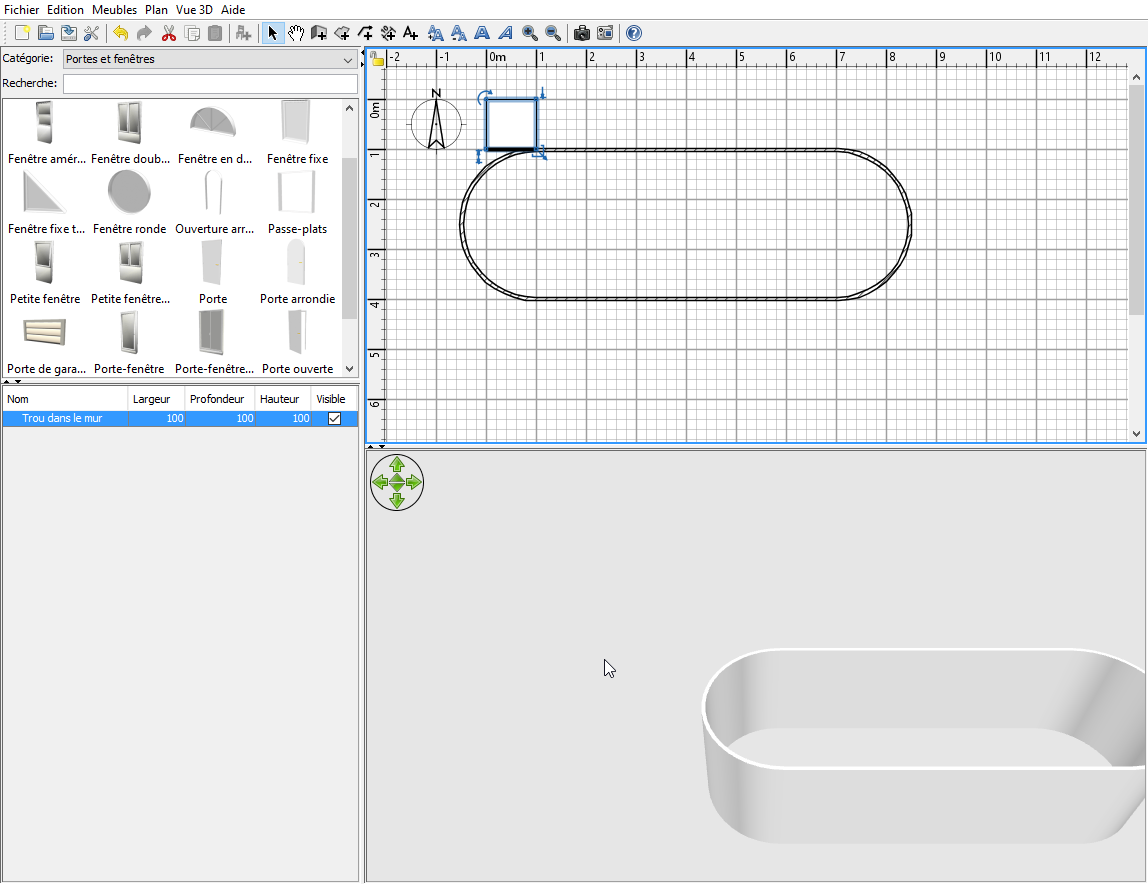Choose the Create walls tool
Screen dimensions: 1148x884
(x=318, y=33)
